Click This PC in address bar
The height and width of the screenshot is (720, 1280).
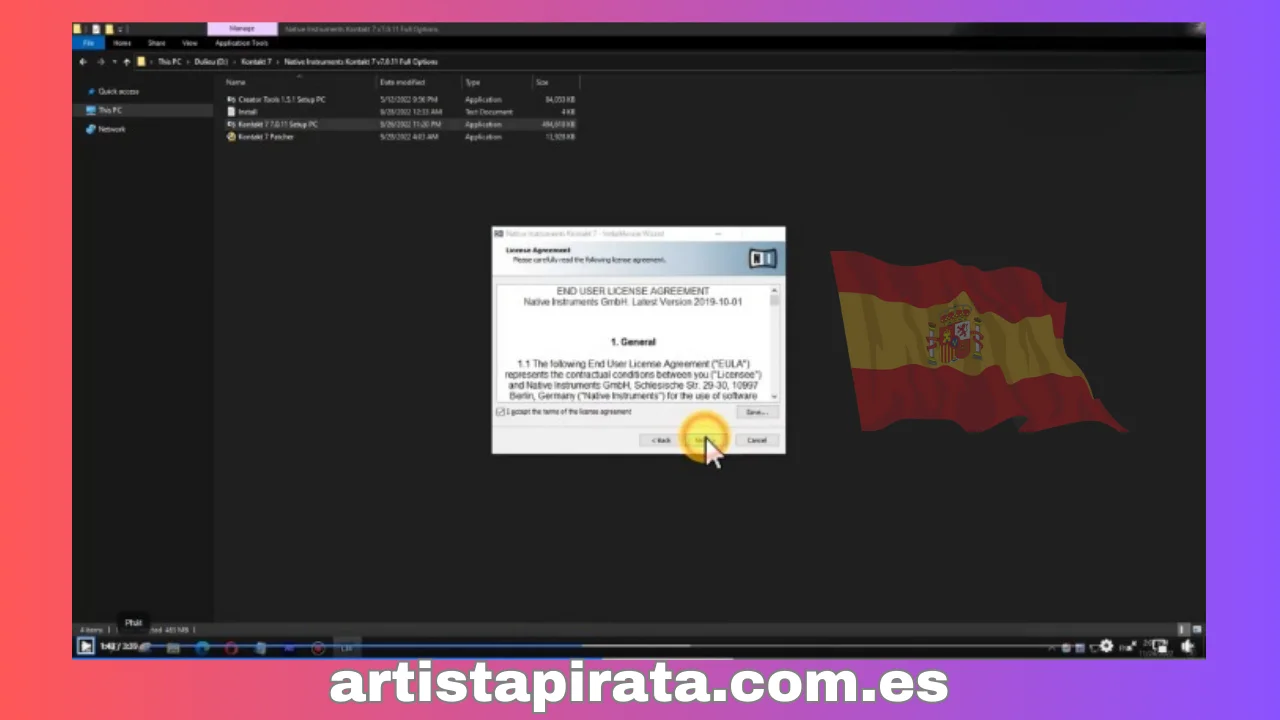[x=170, y=62]
